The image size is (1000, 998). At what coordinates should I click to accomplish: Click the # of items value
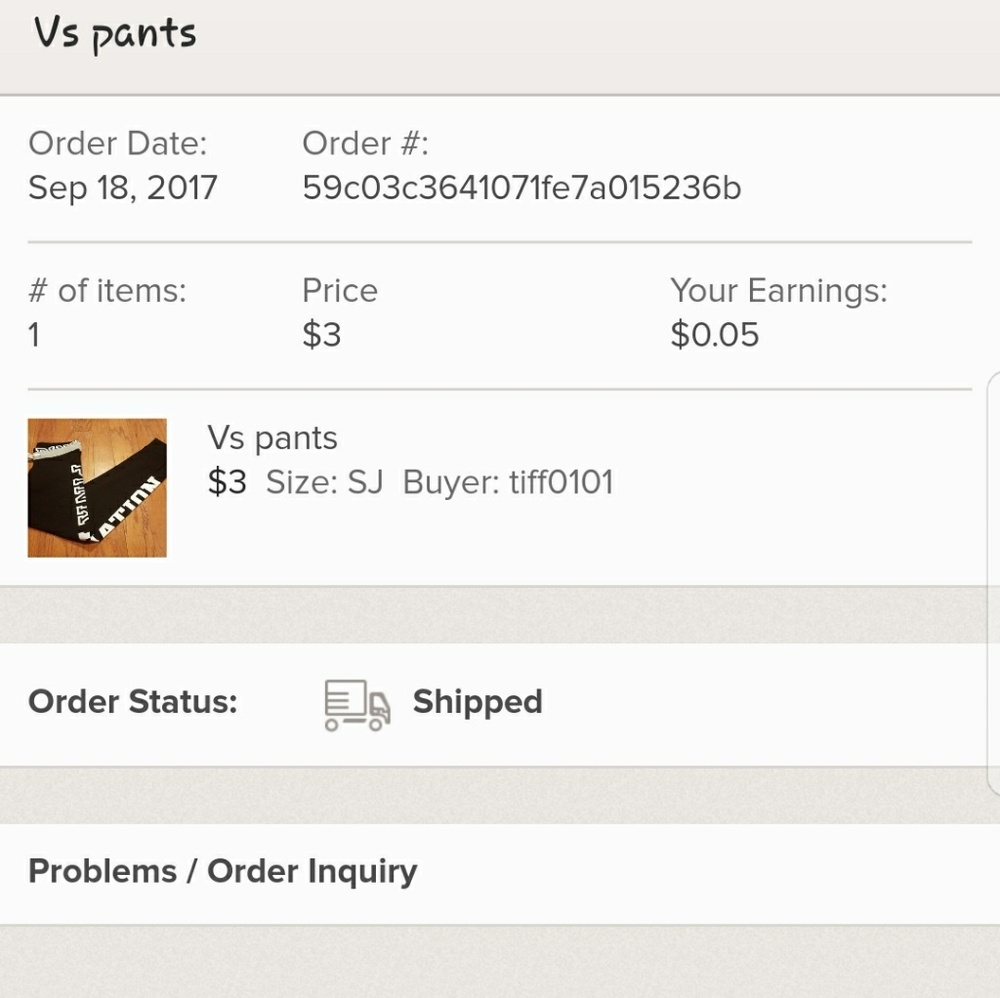tap(33, 334)
